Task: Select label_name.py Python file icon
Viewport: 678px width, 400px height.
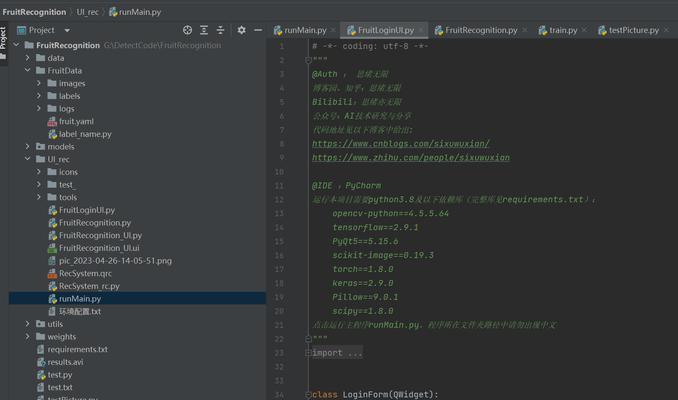Action: [52, 134]
